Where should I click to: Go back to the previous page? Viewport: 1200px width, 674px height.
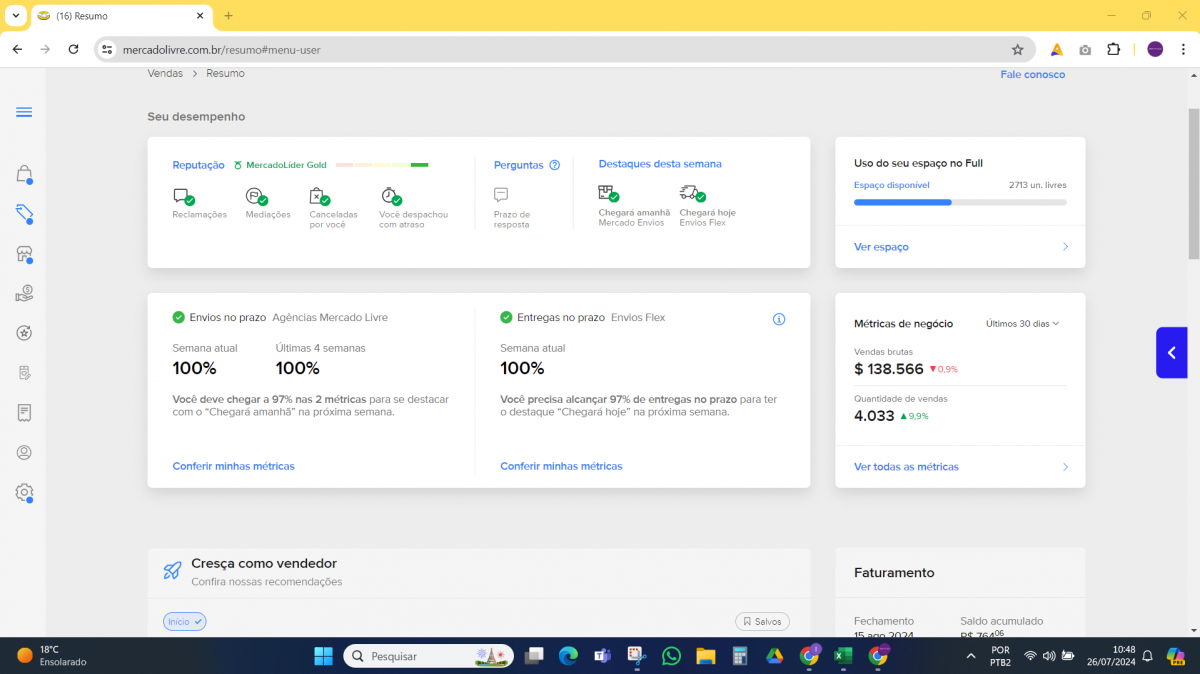[x=17, y=49]
